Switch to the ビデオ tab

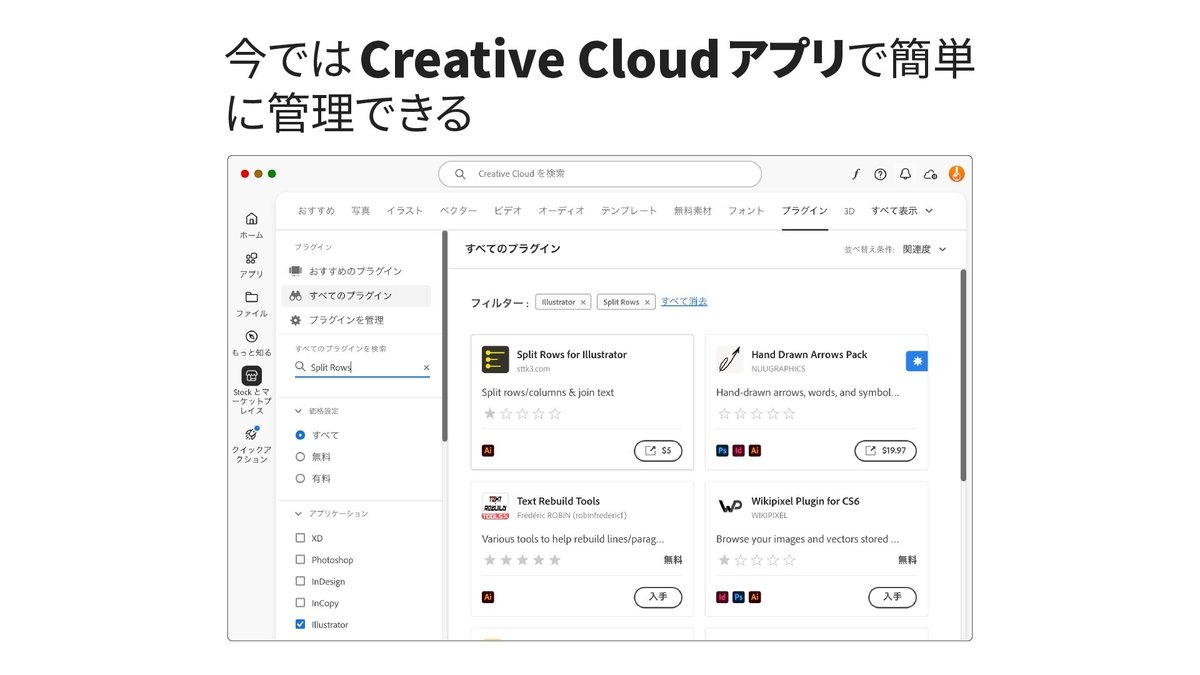coord(508,211)
